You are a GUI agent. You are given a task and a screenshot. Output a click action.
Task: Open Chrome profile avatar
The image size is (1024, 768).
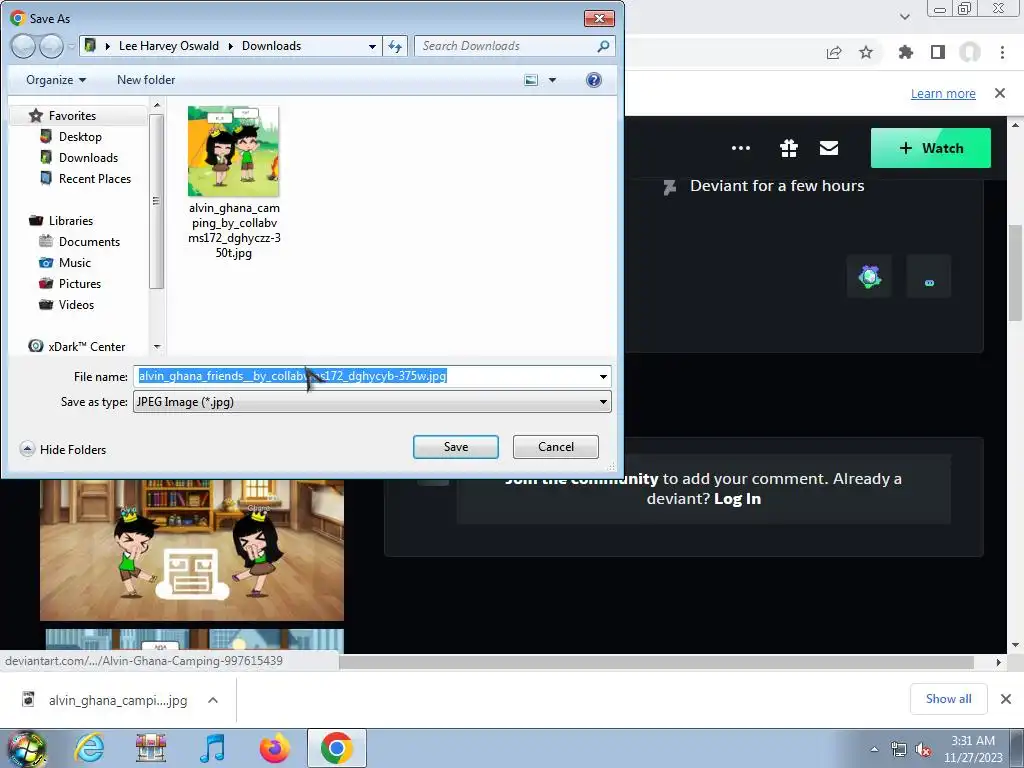pos(970,52)
